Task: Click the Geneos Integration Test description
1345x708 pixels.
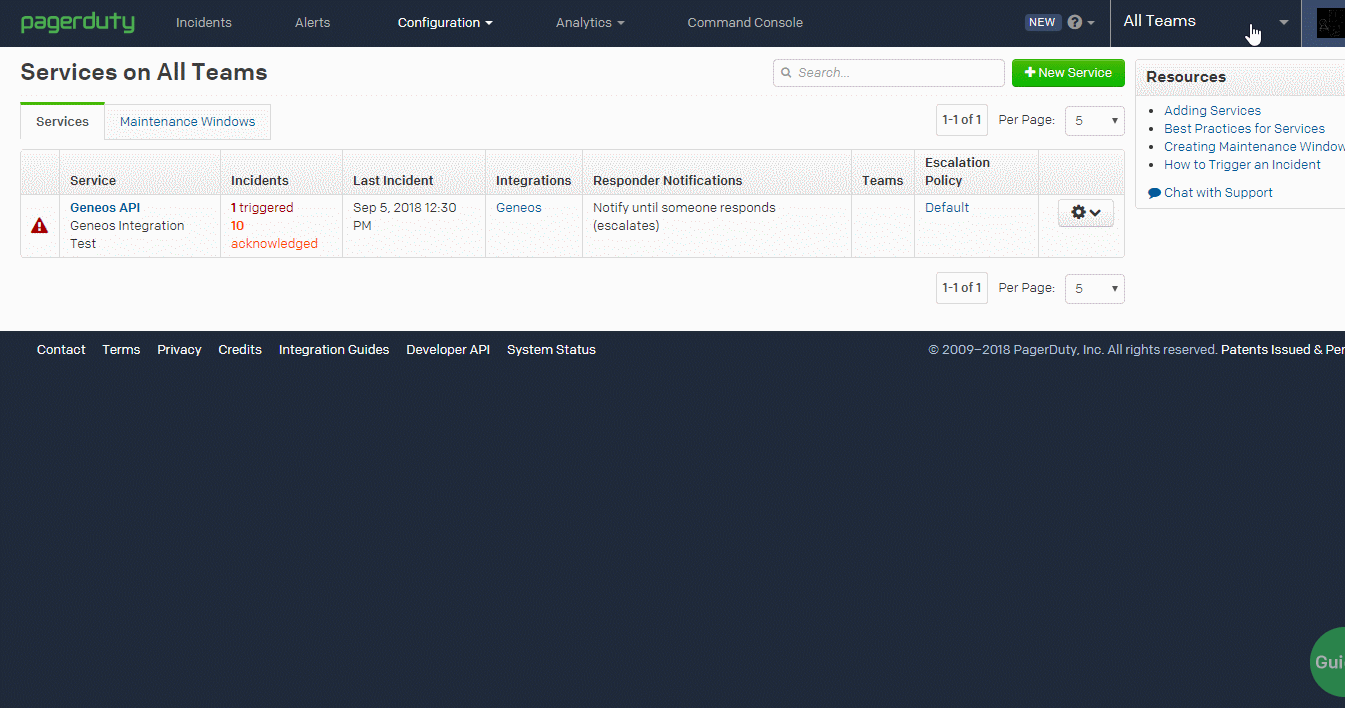Action: [x=127, y=235]
